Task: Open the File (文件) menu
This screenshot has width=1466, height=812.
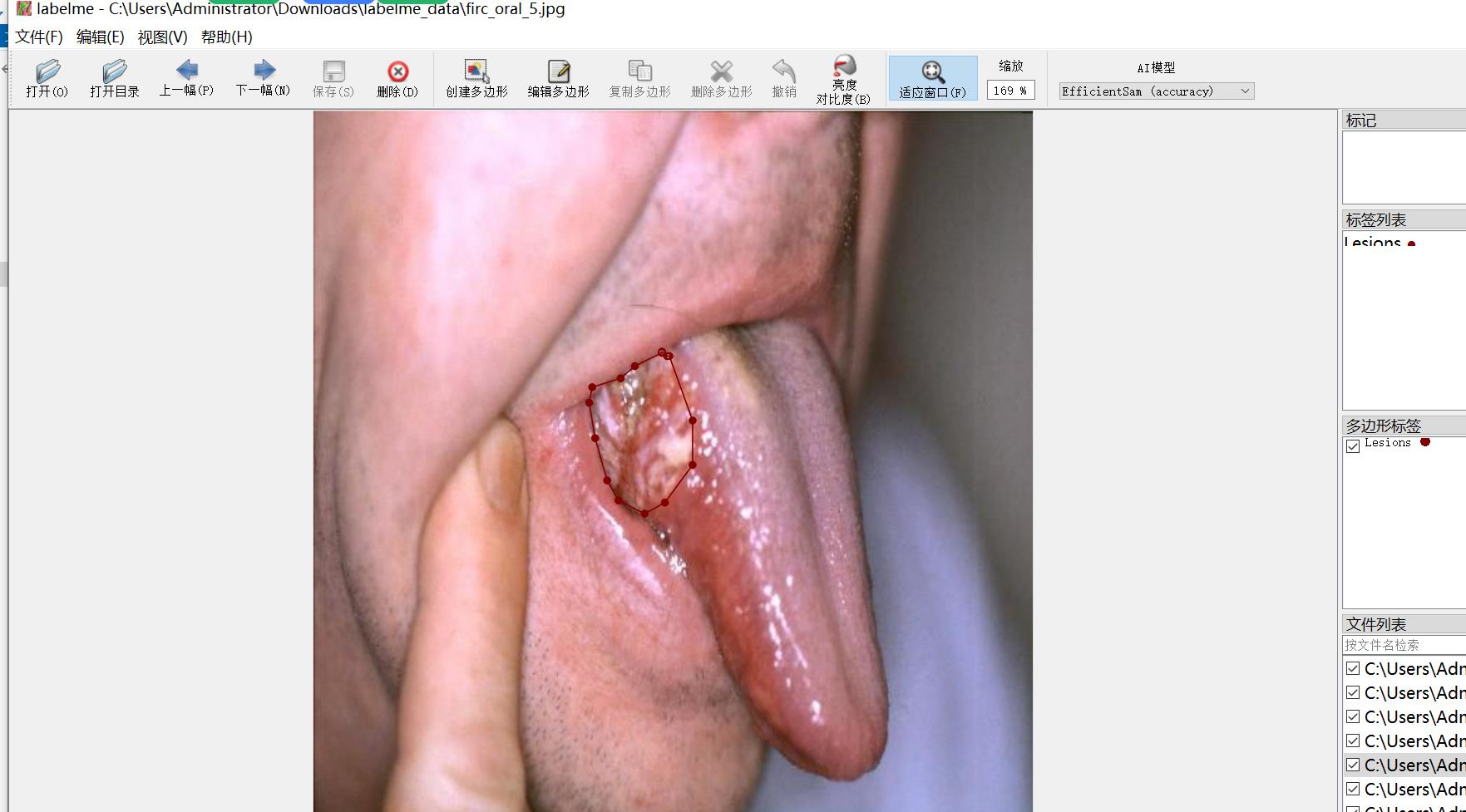Action: pos(39,37)
